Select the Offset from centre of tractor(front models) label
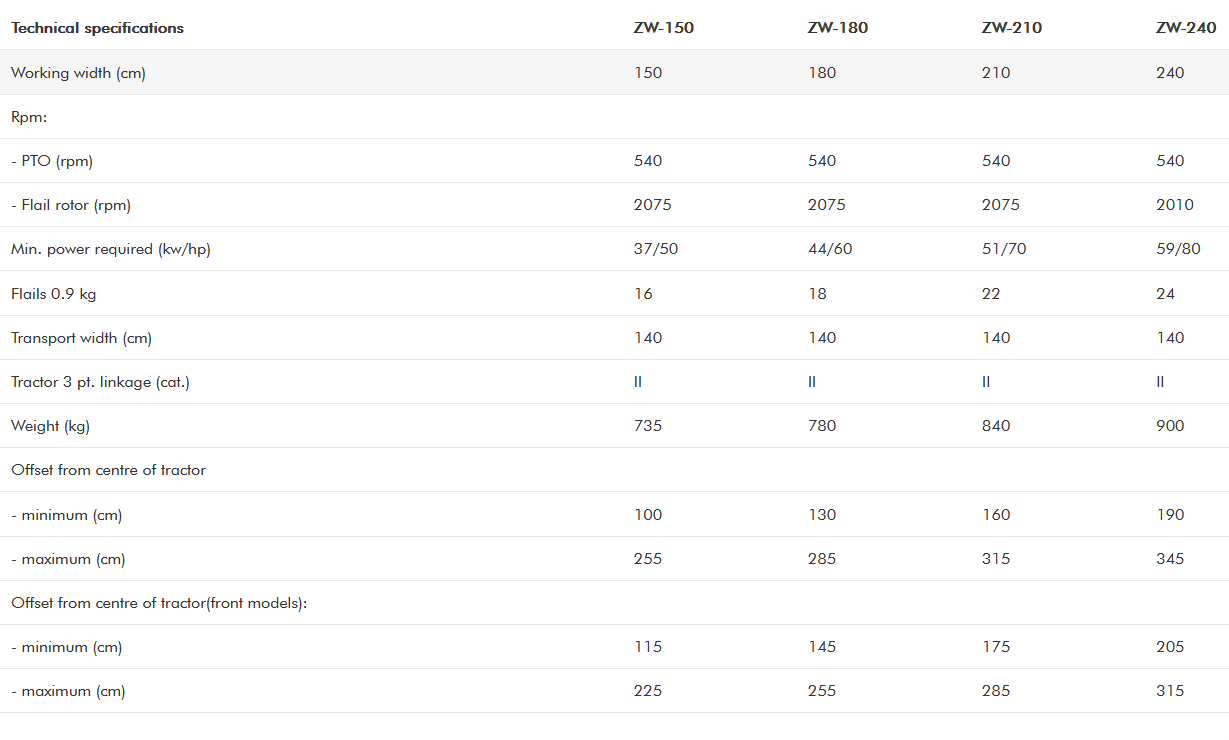Screen dimensions: 1229x740 pos(158,603)
